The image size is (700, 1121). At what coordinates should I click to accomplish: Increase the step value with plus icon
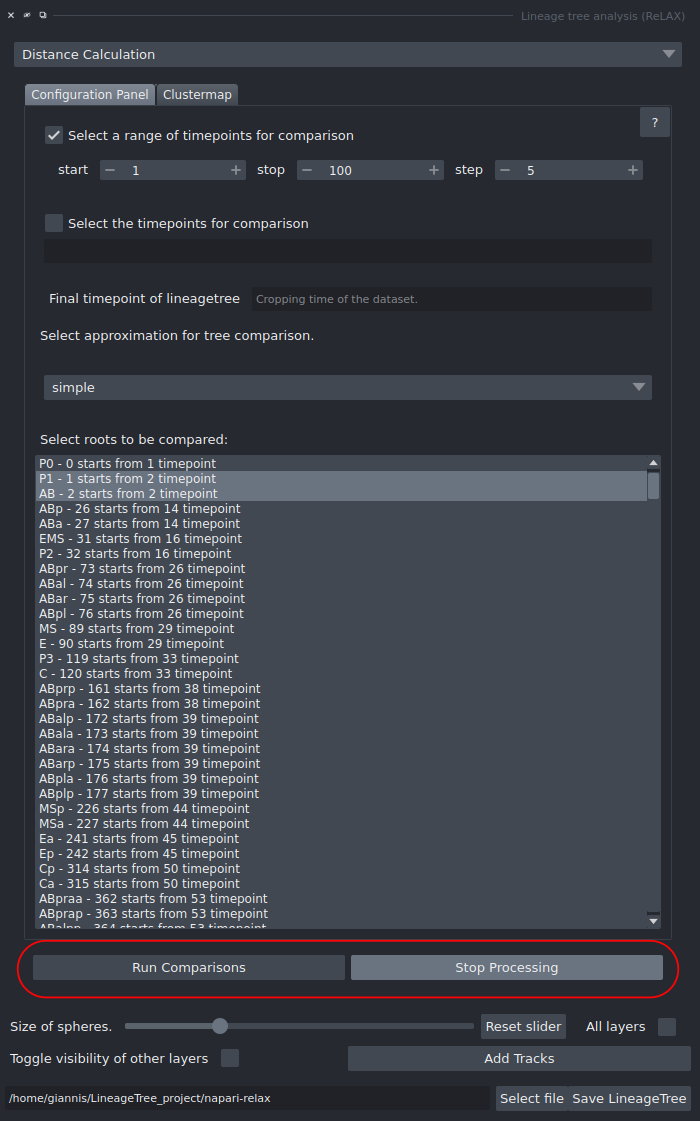633,169
